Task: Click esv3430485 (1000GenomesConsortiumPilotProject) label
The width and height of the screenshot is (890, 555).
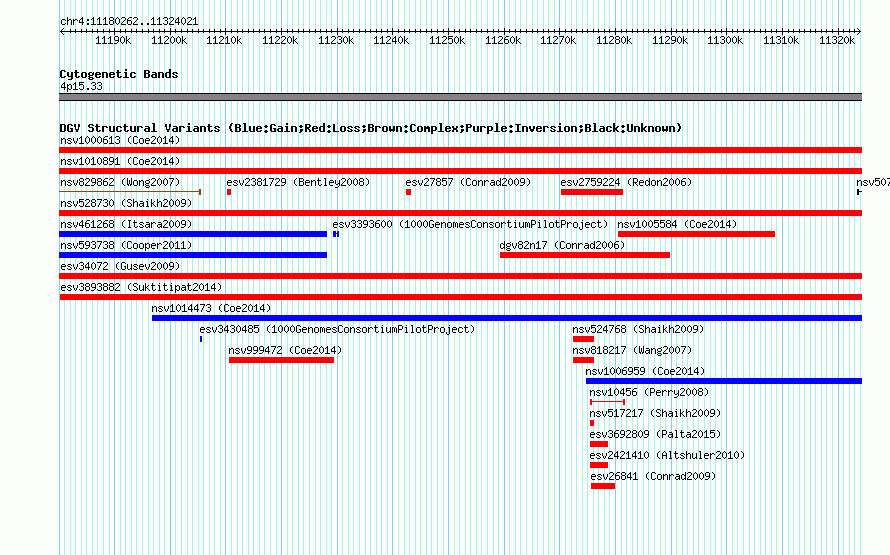Action: (337, 329)
